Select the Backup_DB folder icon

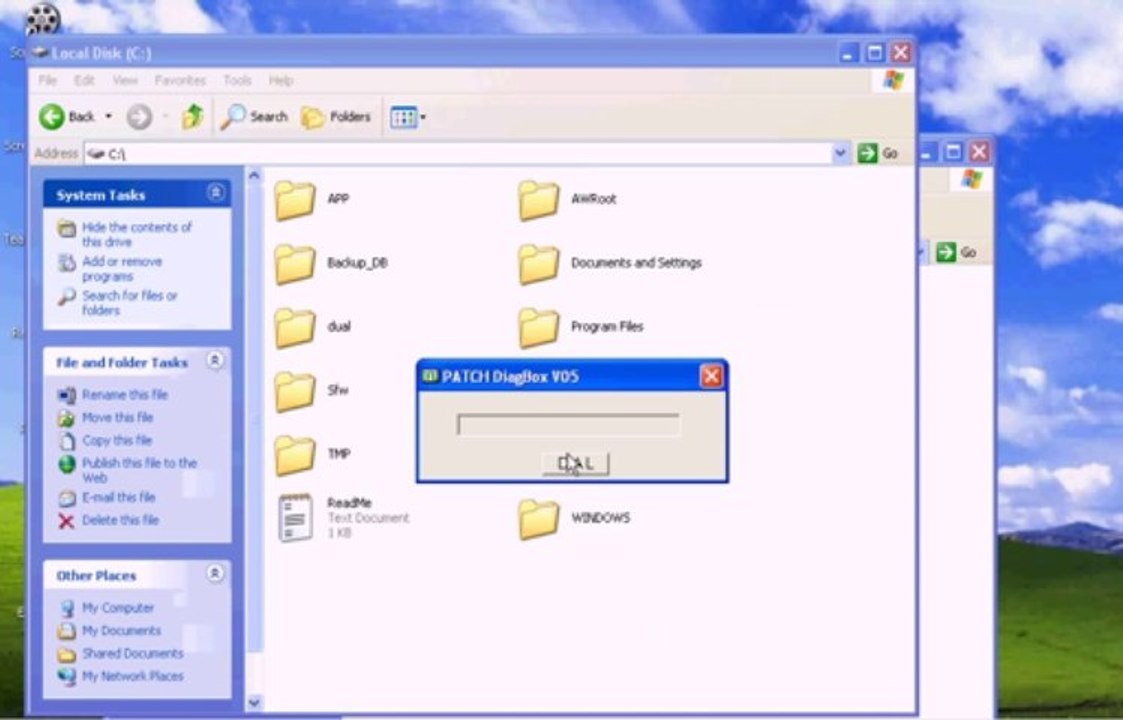pos(295,264)
